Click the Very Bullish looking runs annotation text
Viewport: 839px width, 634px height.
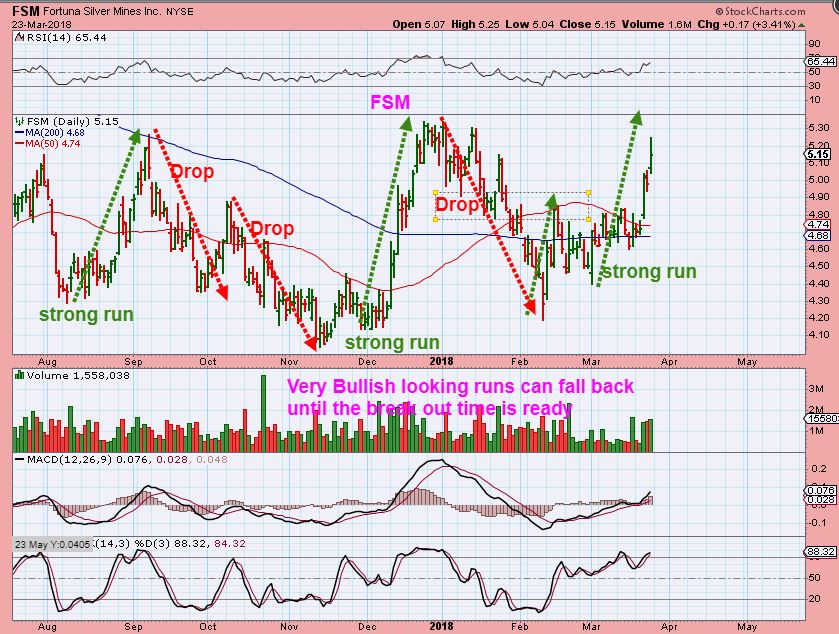pyautogui.click(x=460, y=397)
